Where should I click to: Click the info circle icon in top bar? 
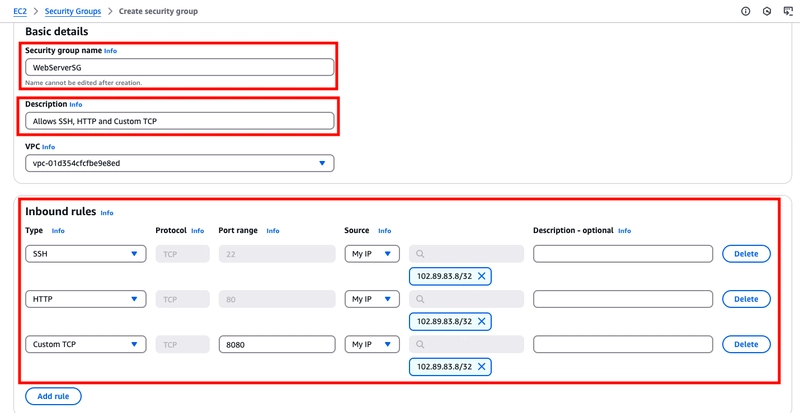tap(746, 11)
